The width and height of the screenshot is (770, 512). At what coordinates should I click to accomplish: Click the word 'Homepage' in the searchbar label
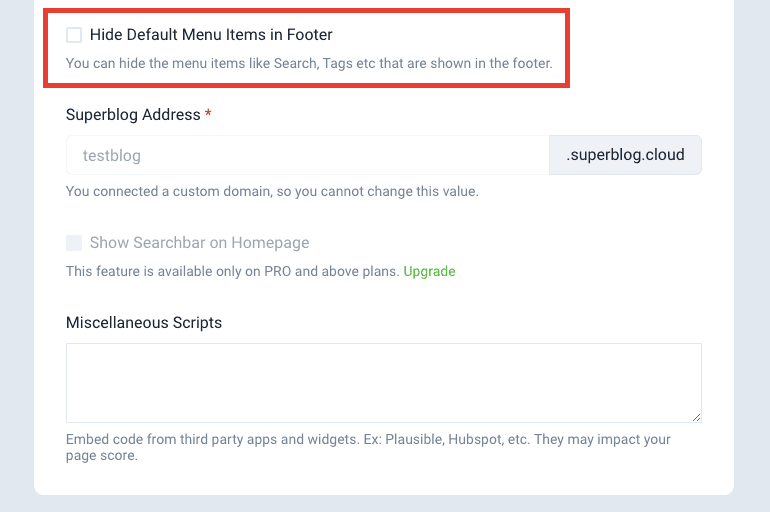274,243
